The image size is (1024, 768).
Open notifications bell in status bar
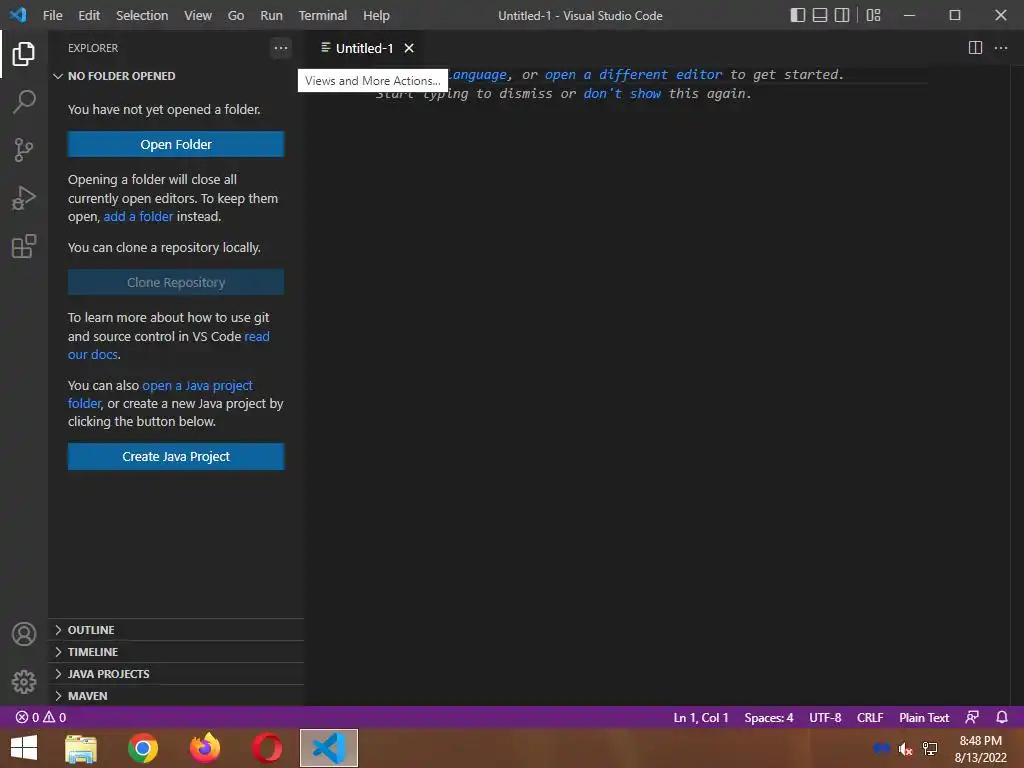coord(1001,717)
